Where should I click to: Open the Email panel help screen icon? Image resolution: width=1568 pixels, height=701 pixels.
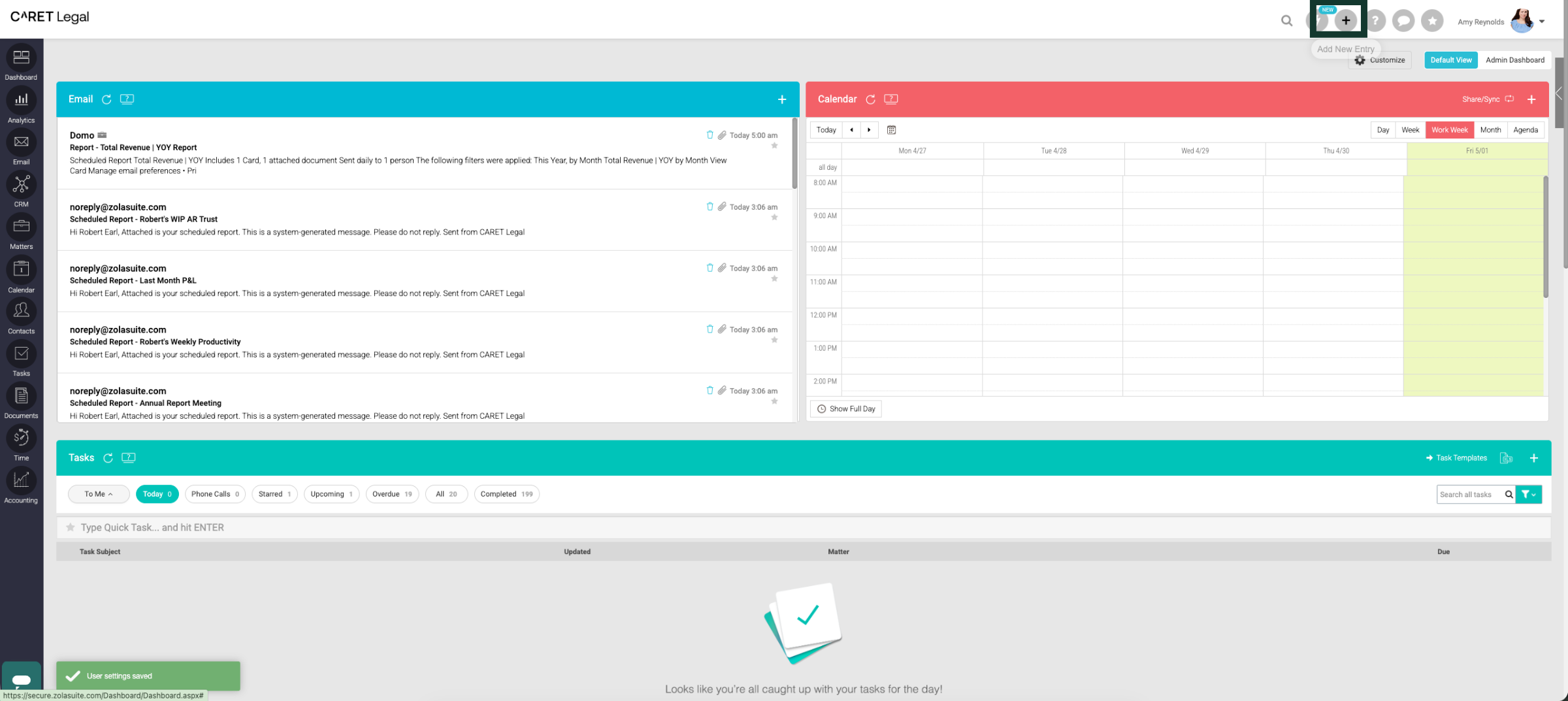(127, 99)
